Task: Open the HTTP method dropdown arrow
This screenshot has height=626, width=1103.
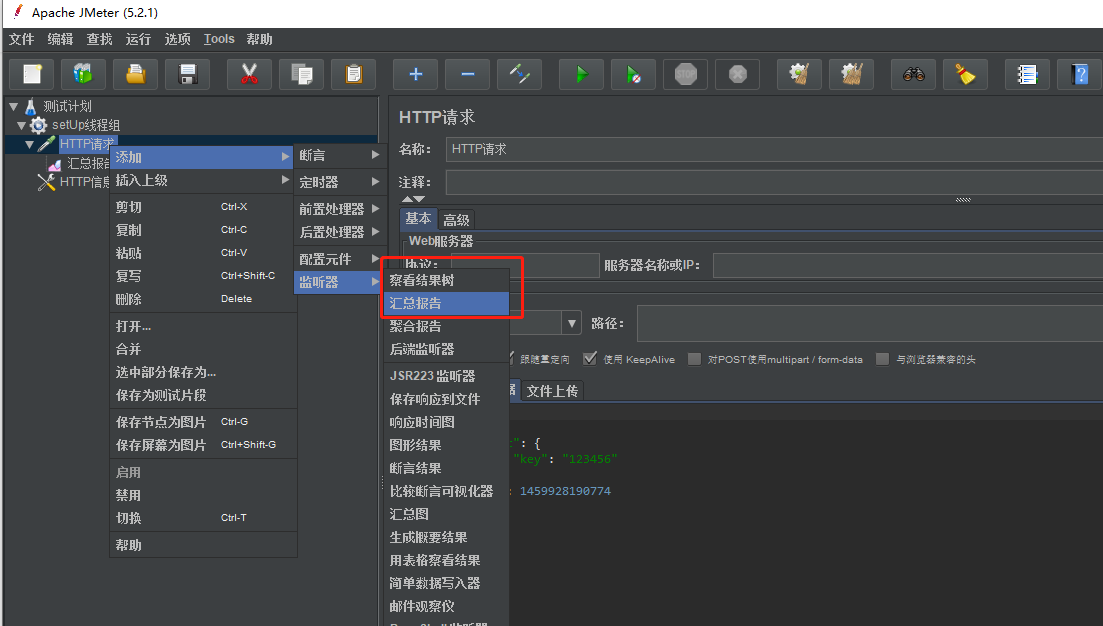Action: tap(572, 324)
